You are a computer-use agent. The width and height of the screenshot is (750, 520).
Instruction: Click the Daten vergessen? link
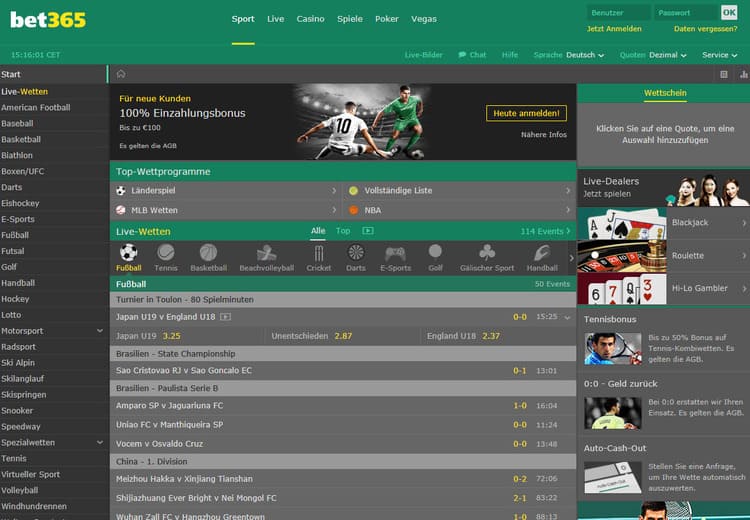click(x=706, y=29)
